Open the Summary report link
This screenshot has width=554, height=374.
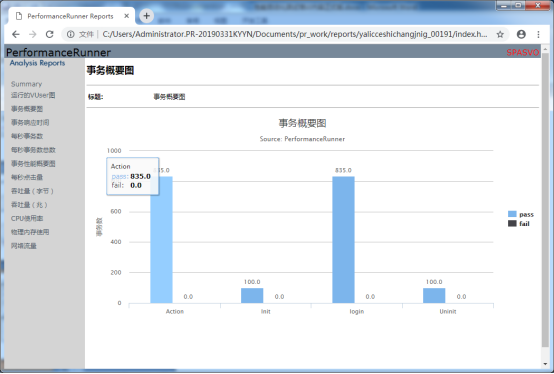tap(26, 84)
